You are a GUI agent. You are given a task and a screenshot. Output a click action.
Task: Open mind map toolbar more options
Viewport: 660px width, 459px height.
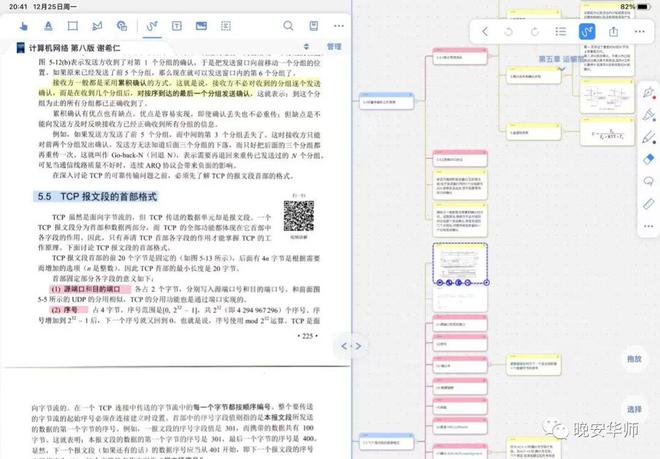tap(639, 32)
